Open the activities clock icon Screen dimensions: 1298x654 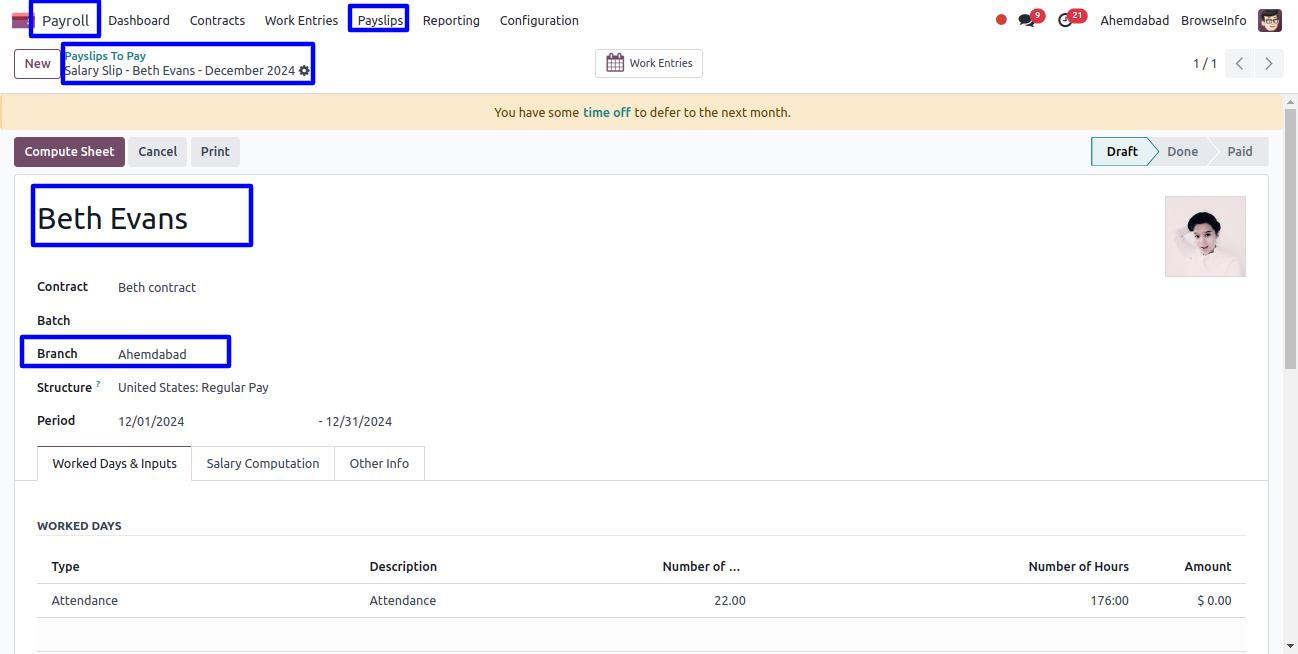tap(1066, 20)
